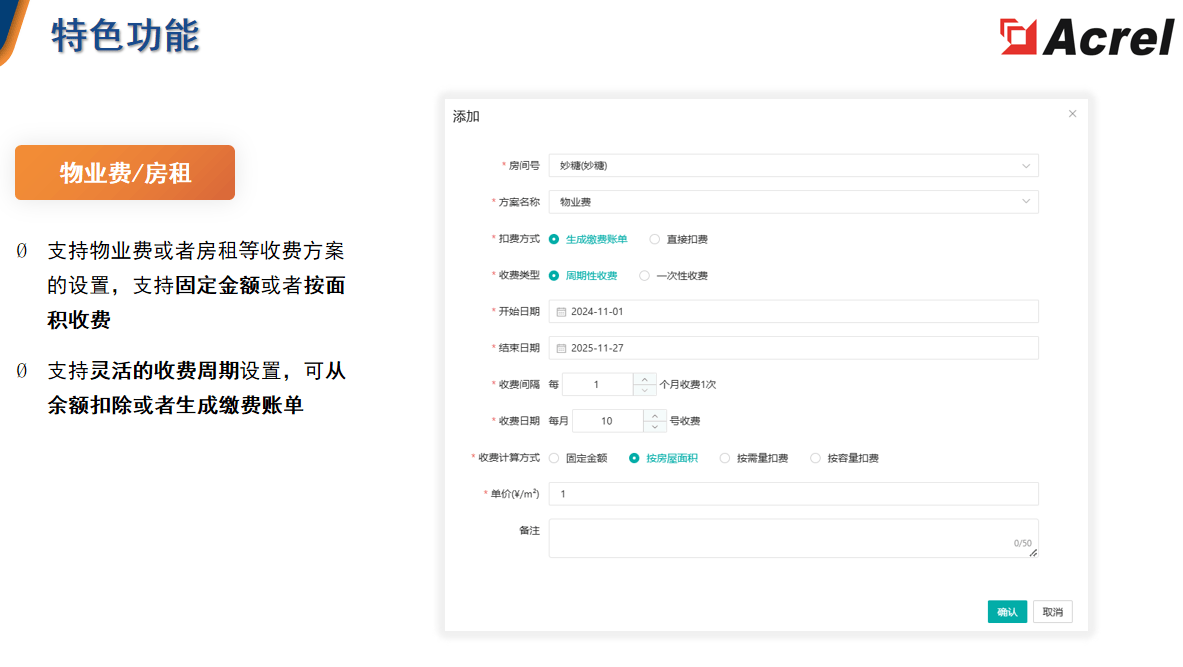Click the 物业费/房租 orange label
Screen dimensions: 1183x667
click(x=125, y=173)
